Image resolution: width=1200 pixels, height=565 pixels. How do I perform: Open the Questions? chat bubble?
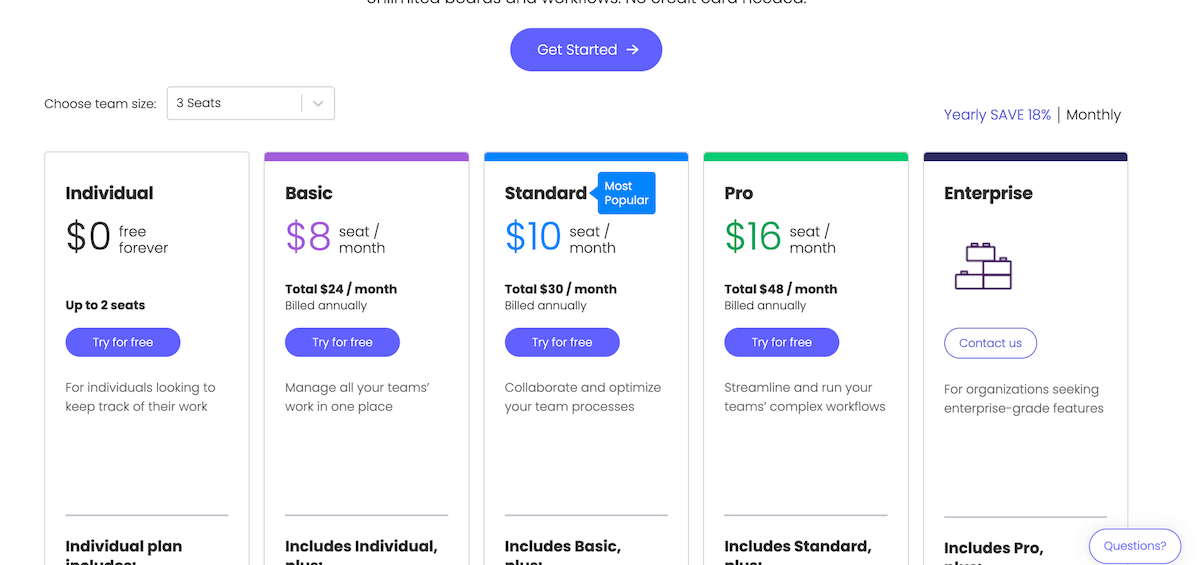point(1134,546)
